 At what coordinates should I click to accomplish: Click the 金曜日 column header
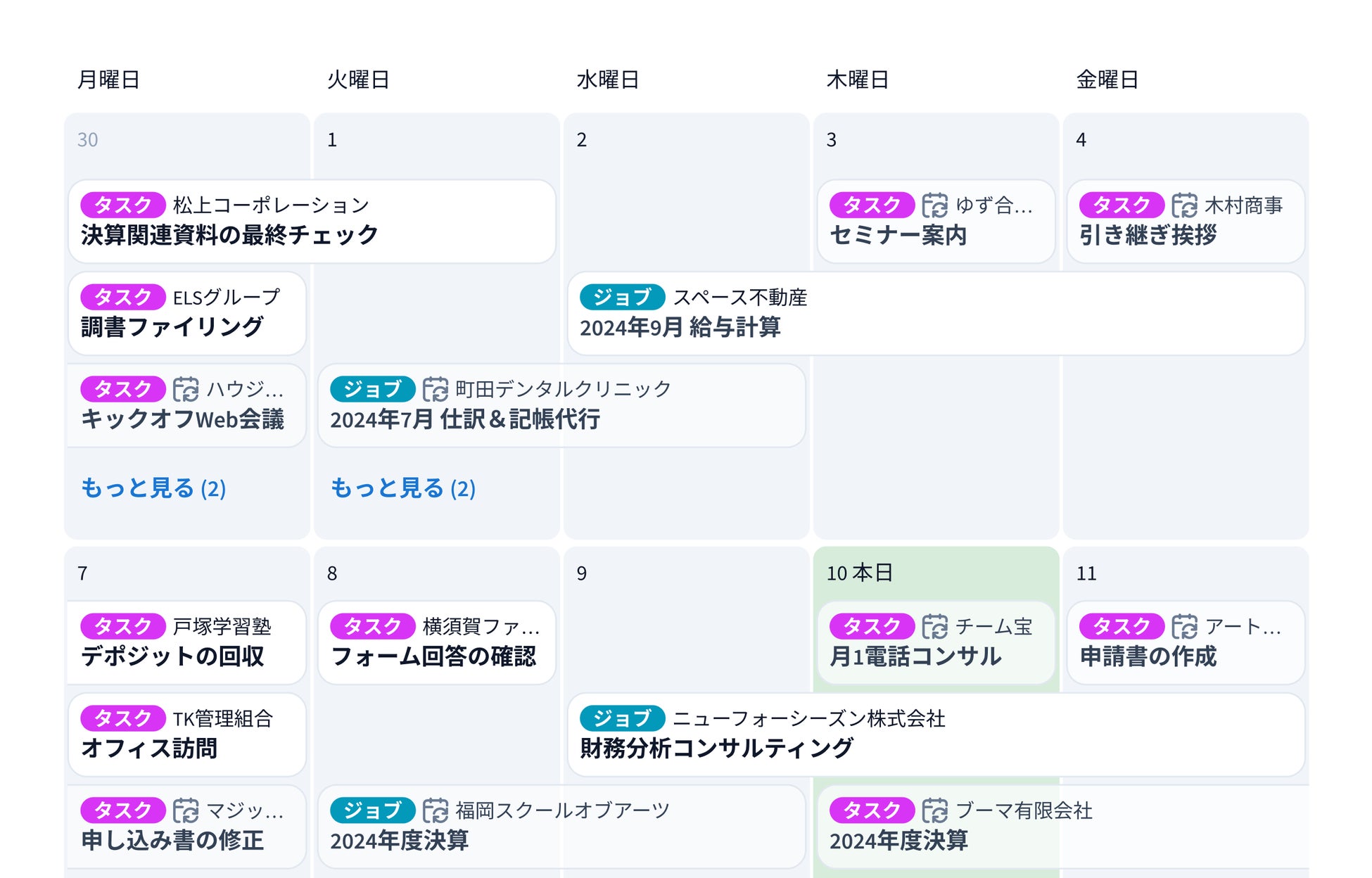[1107, 79]
